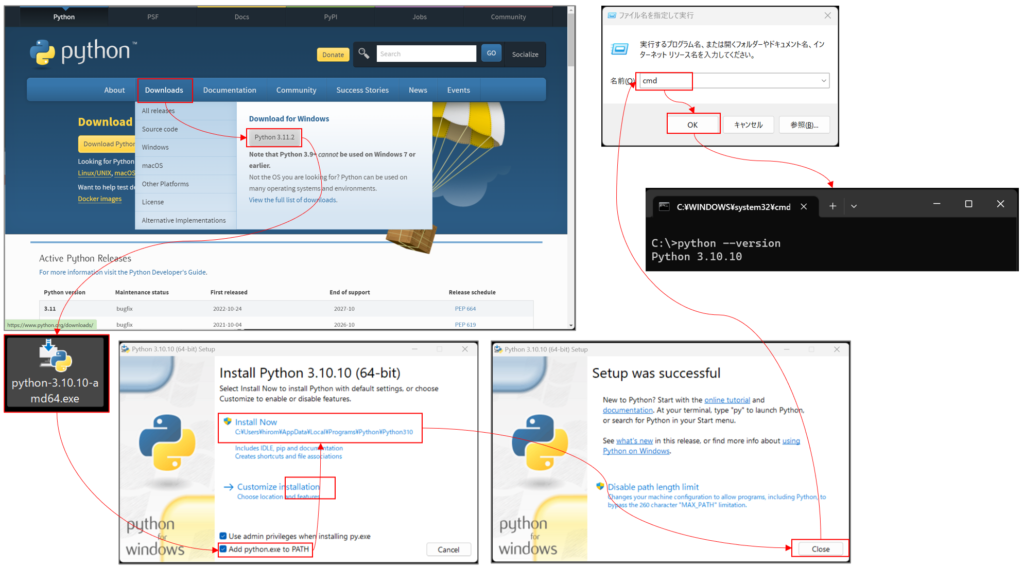The width and height of the screenshot is (1024, 567).
Task: Choose Customize installation in Python setup
Action: point(278,487)
